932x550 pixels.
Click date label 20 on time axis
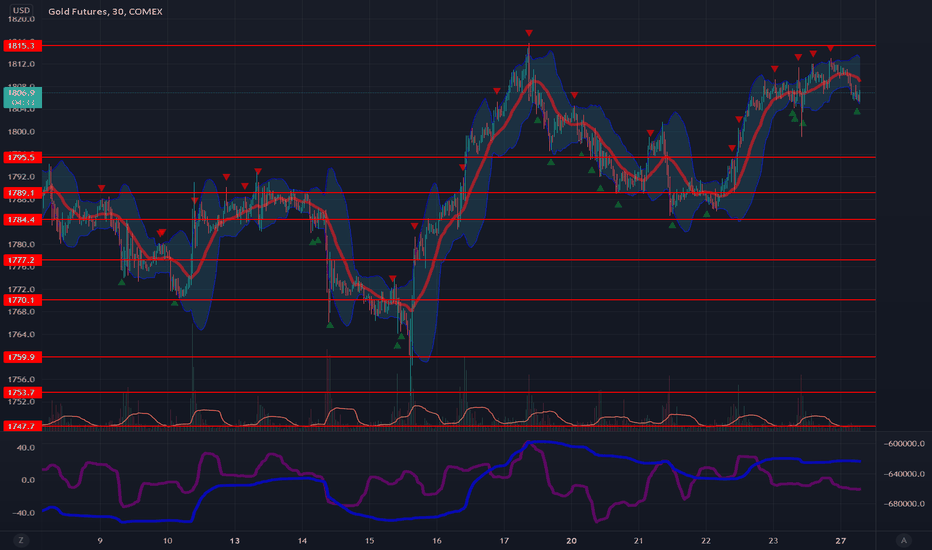click(571, 540)
